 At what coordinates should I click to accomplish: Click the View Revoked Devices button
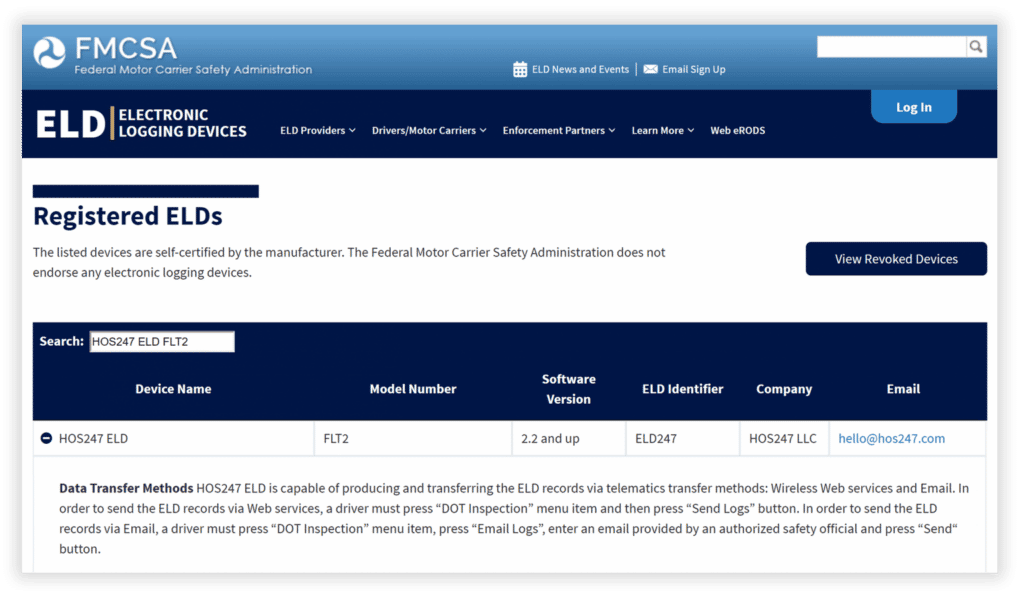tap(896, 258)
